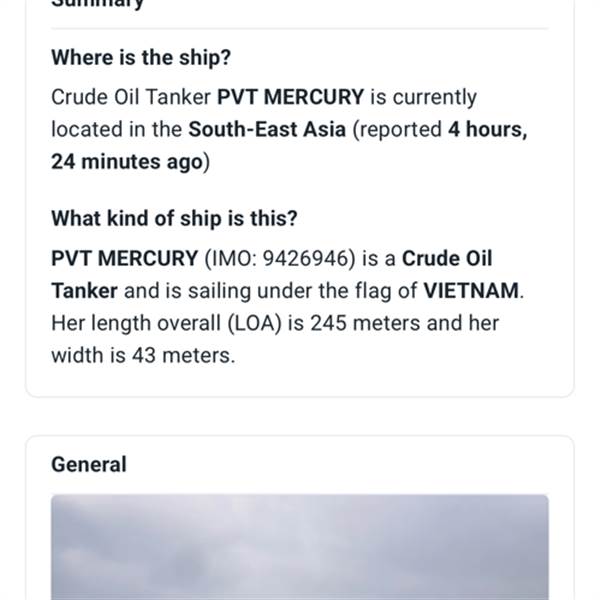Click '24 minutes ago' text
Viewport: 600px width, 600px height.
[127, 161]
